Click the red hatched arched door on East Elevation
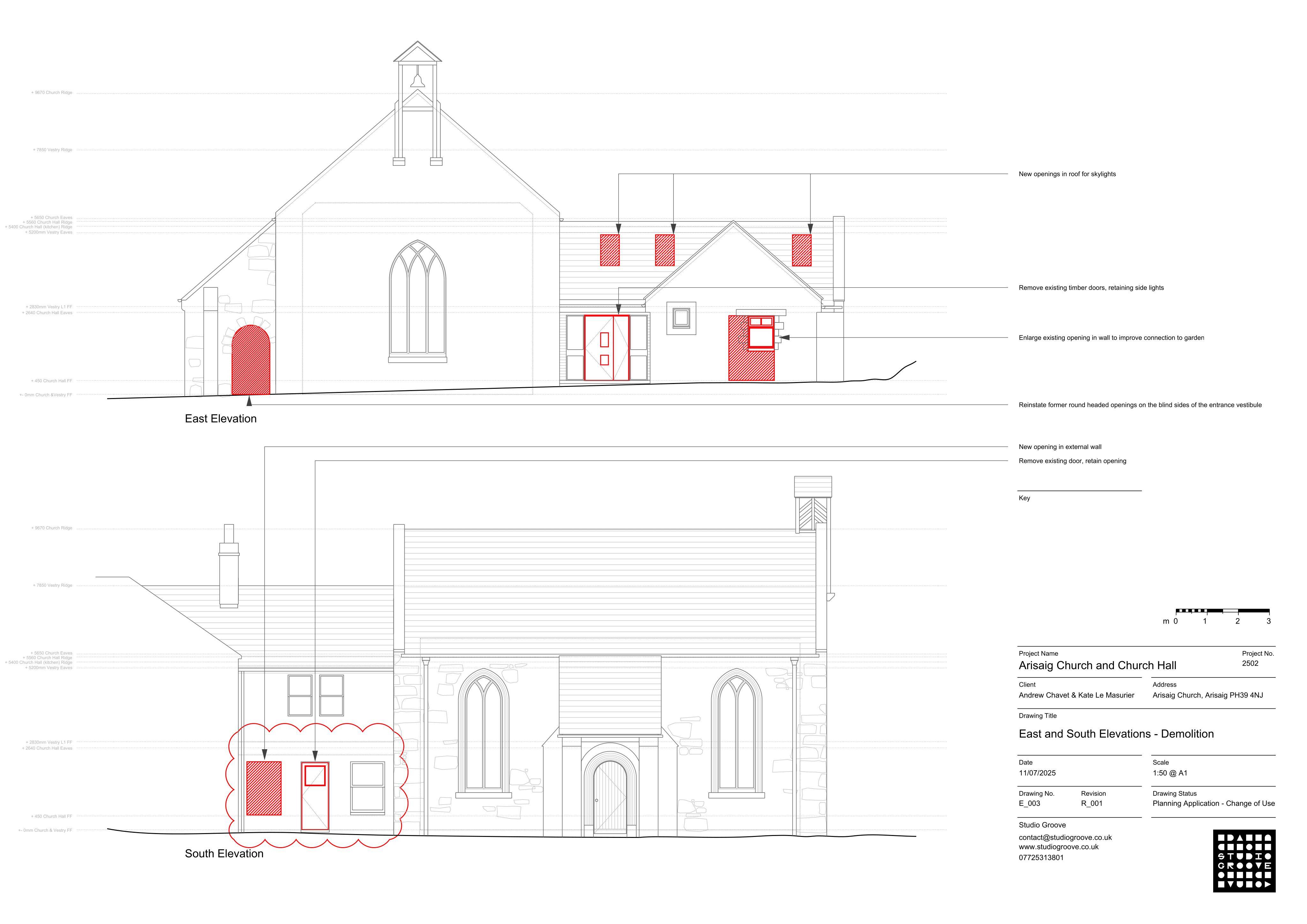1307x924 pixels. (x=250, y=360)
